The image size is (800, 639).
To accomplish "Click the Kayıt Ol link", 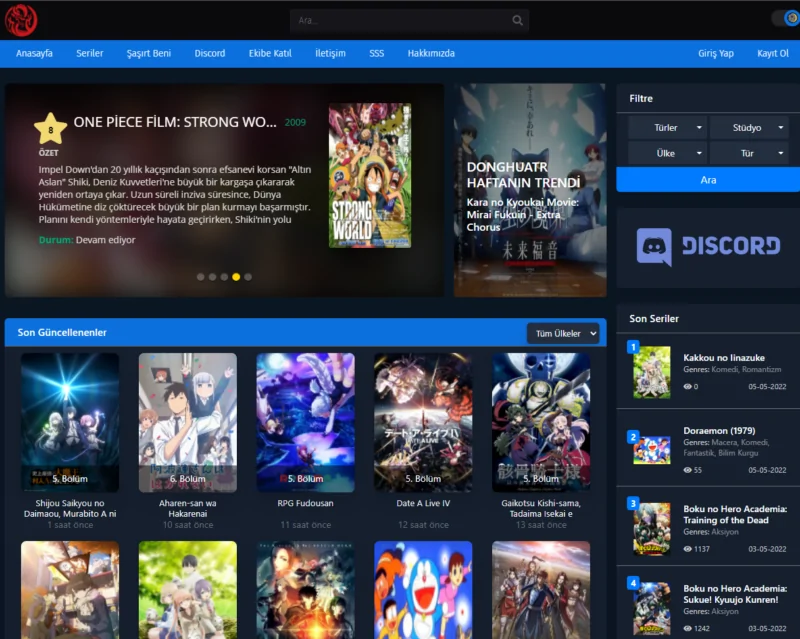I will (x=772, y=53).
